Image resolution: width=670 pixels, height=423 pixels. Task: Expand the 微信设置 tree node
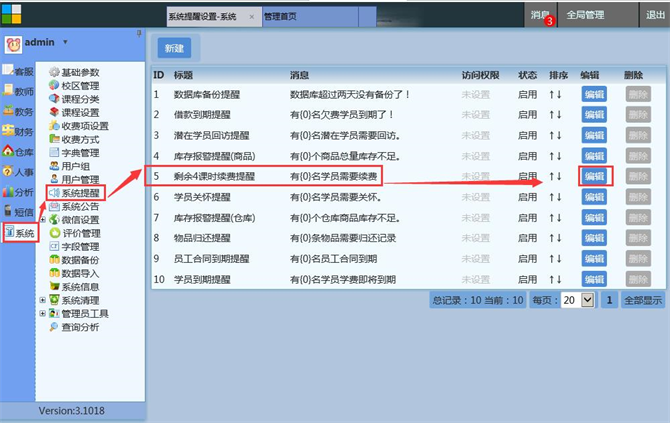(43, 220)
